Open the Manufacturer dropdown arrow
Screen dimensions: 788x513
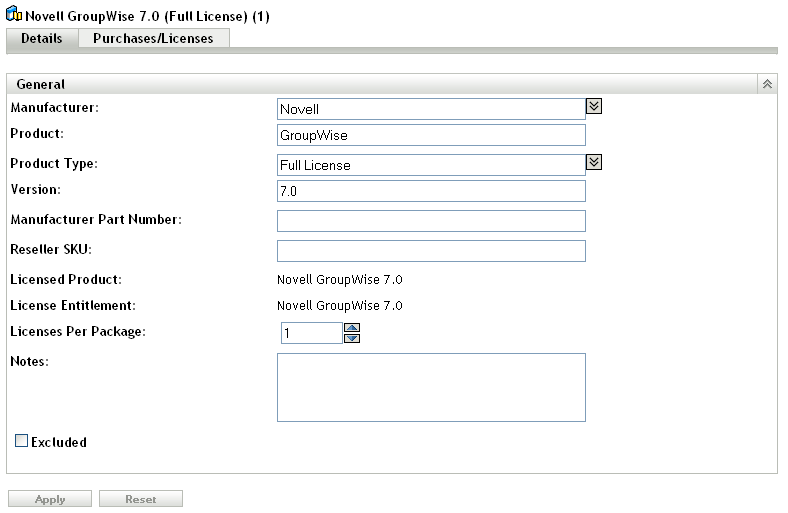(594, 106)
